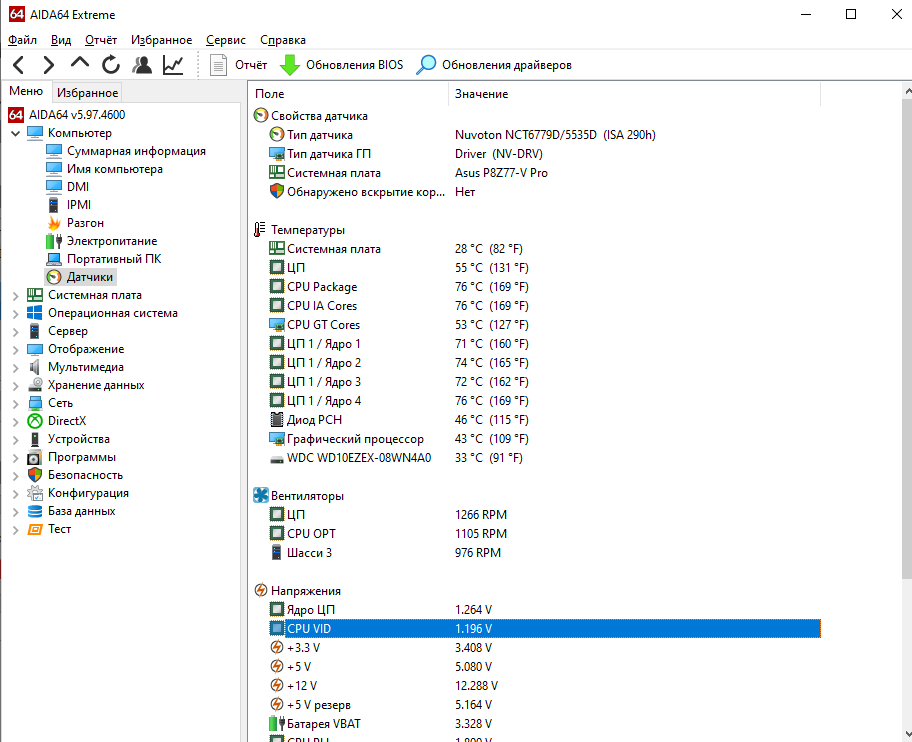Expand the Хранение данных node
Viewport: 912px width, 742px height.
pyautogui.click(x=16, y=386)
